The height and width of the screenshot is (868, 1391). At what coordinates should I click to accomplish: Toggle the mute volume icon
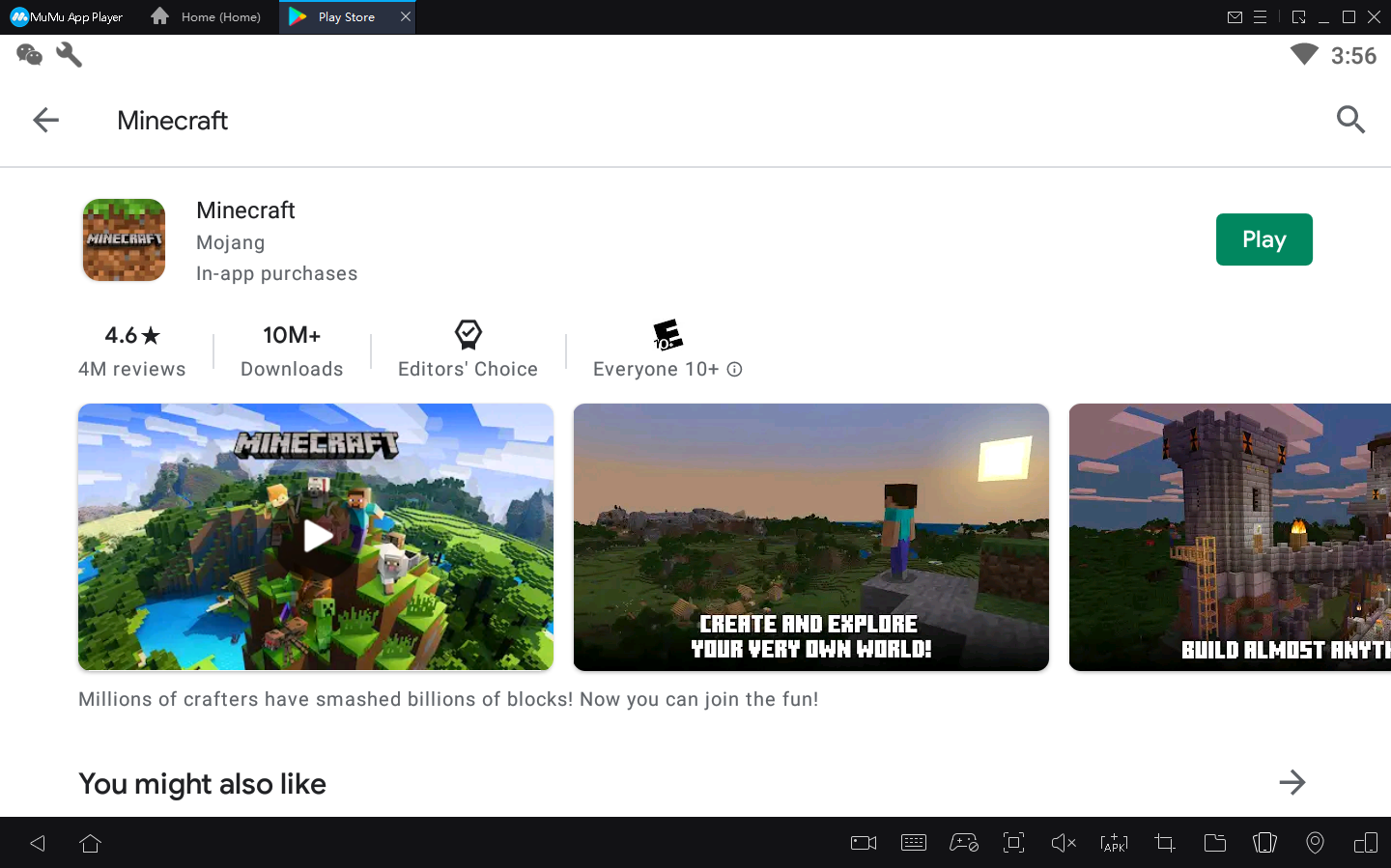coord(1064,843)
